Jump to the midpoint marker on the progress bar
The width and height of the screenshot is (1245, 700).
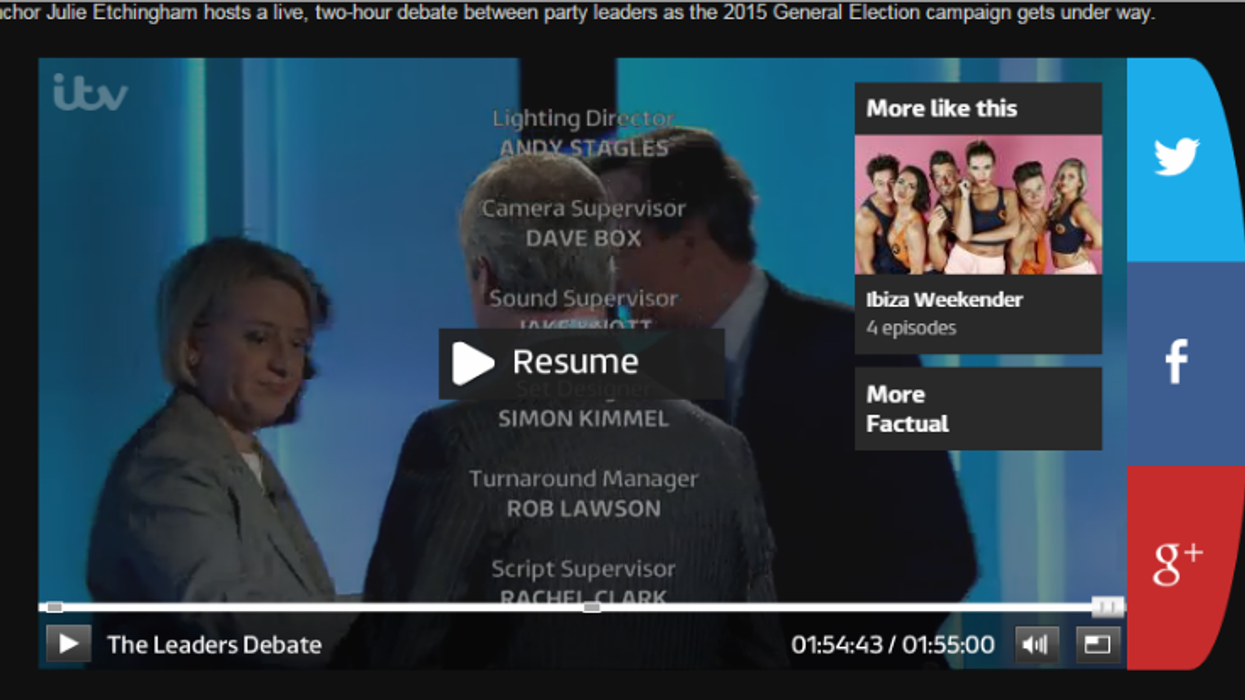point(592,607)
